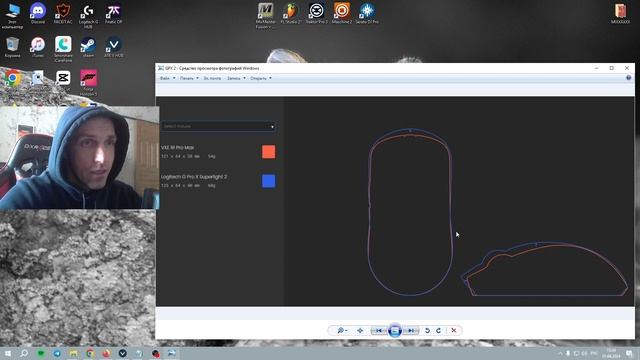Open the Discord desktop shortcut
The width and height of the screenshot is (640, 360).
coord(38,13)
